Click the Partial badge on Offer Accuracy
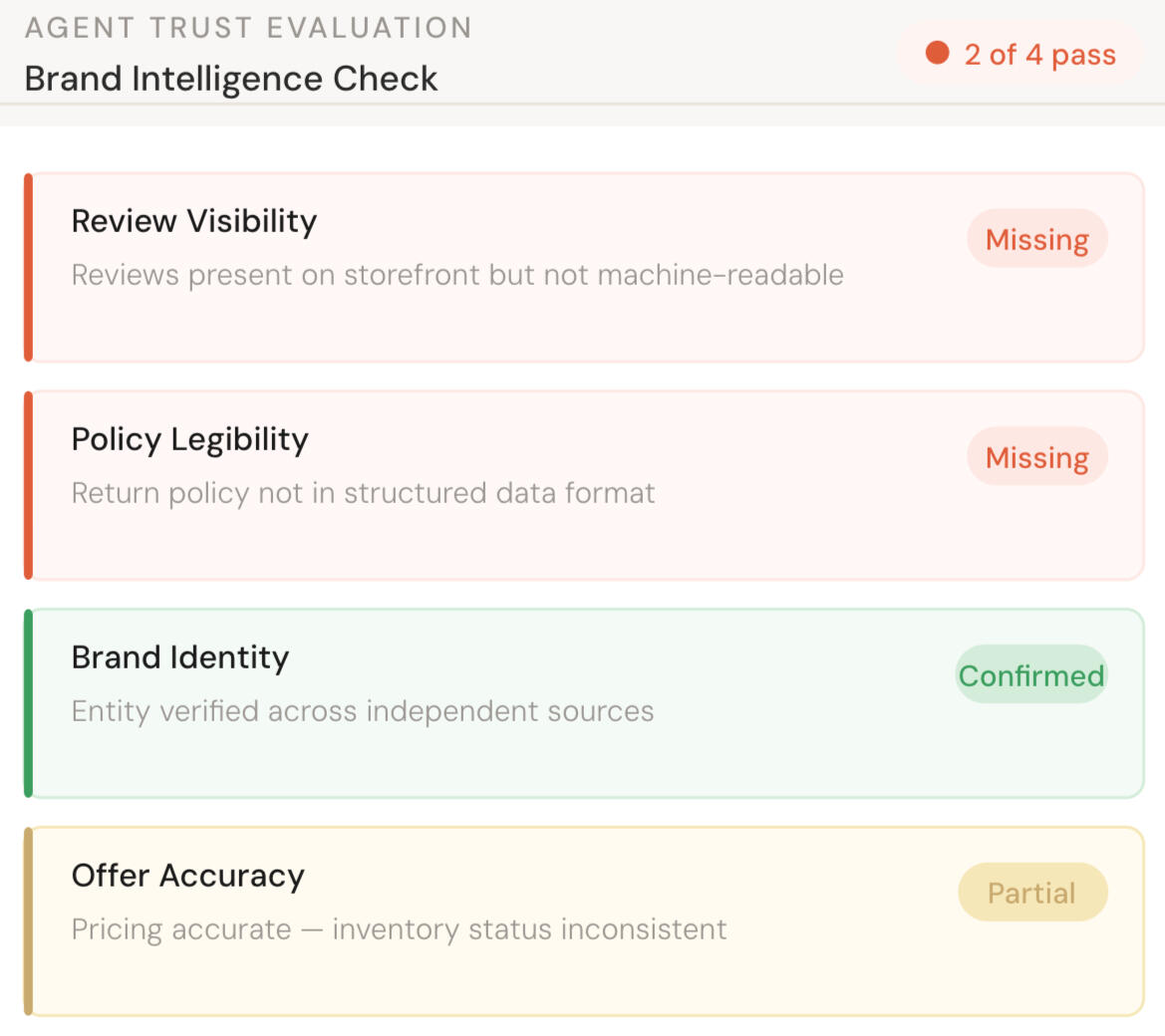The height and width of the screenshot is (1036, 1165). (1032, 893)
